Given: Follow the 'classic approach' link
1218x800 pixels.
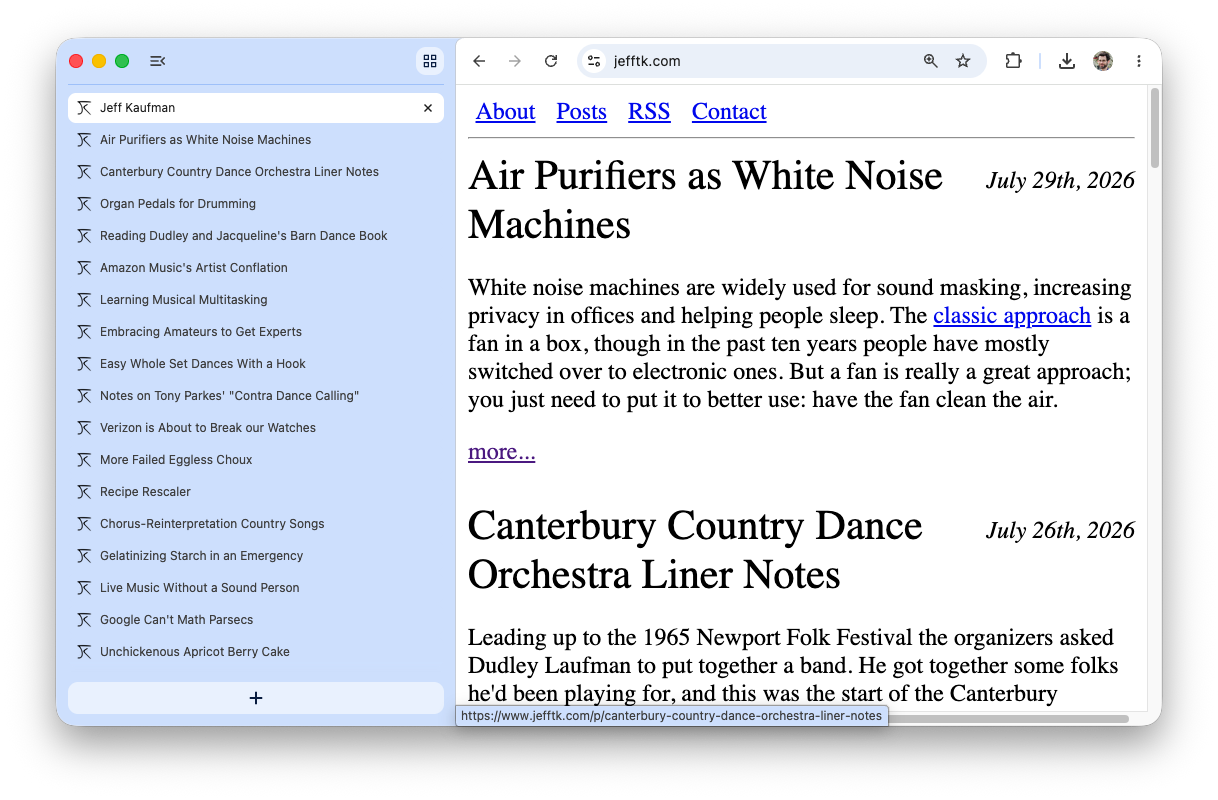Looking at the screenshot, I should coord(1012,316).
